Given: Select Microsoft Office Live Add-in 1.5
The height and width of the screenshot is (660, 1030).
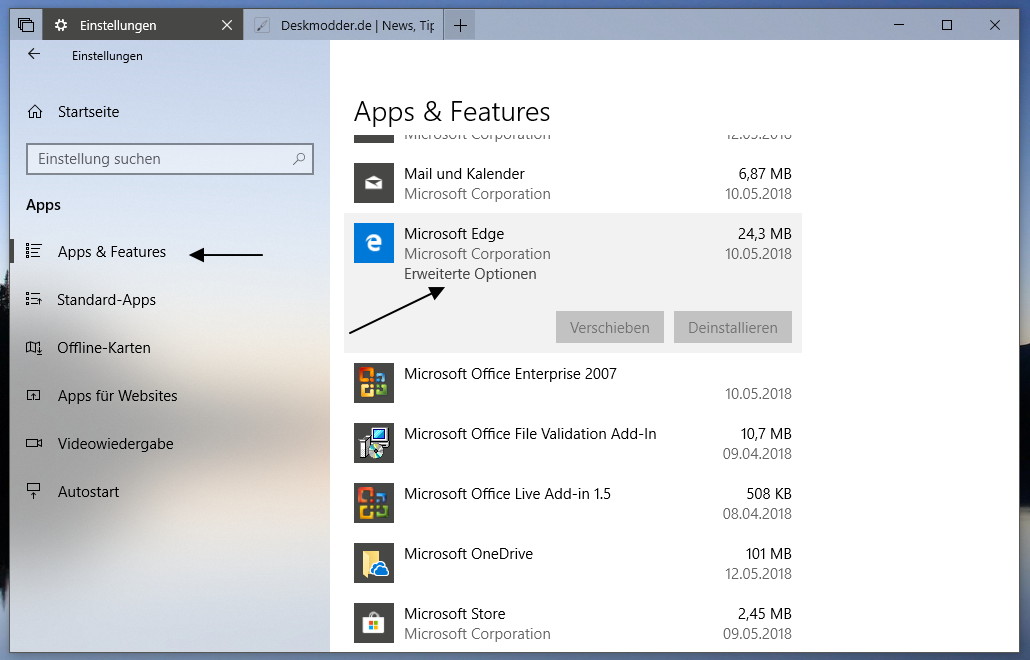Looking at the screenshot, I should [573, 503].
